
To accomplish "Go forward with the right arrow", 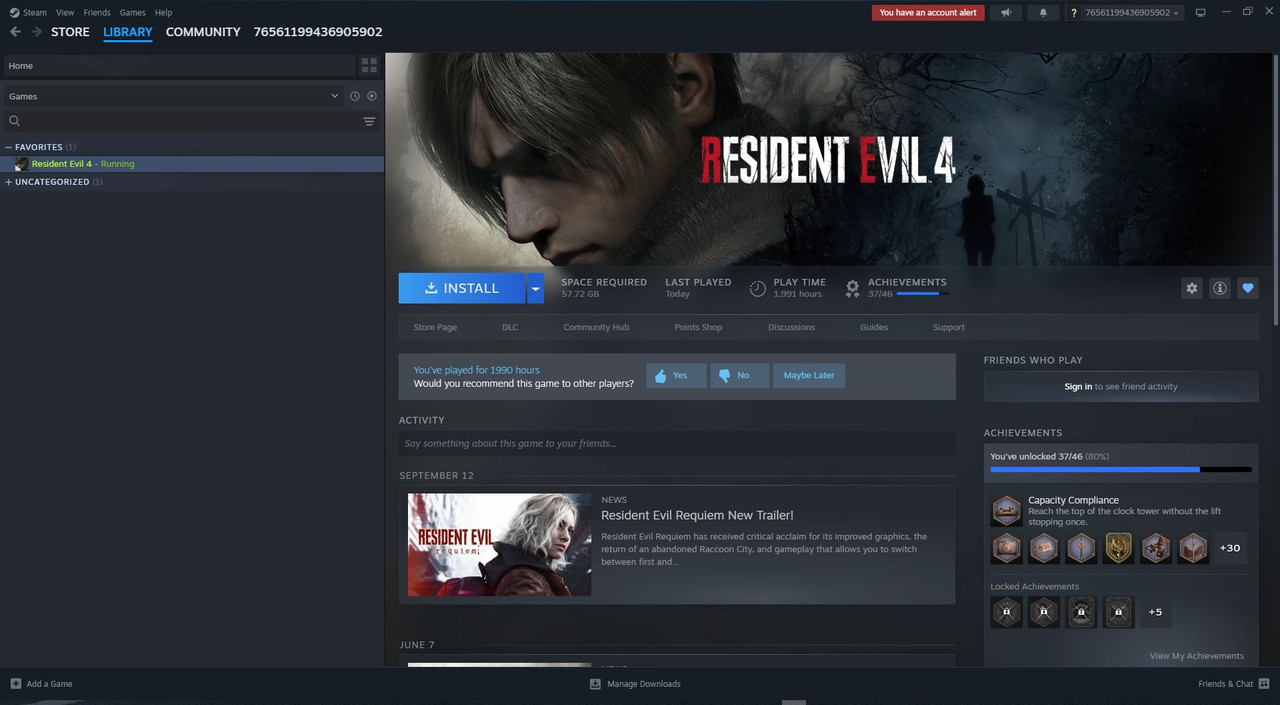I will tap(36, 32).
